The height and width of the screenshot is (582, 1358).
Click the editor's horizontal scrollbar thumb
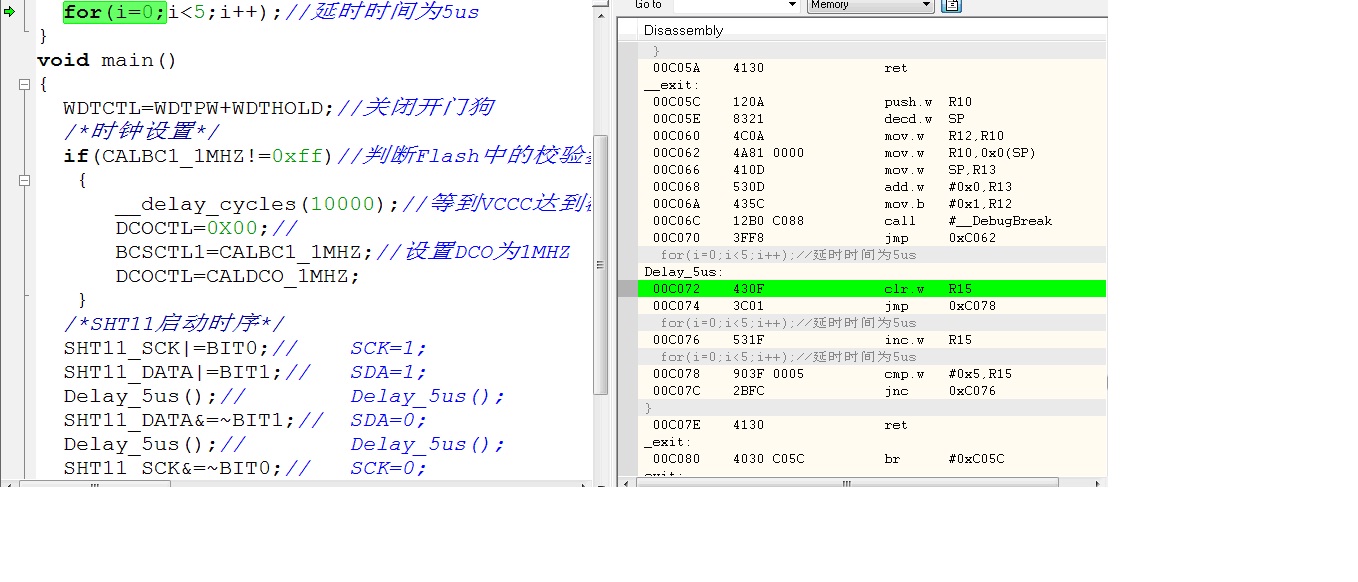click(x=95, y=484)
